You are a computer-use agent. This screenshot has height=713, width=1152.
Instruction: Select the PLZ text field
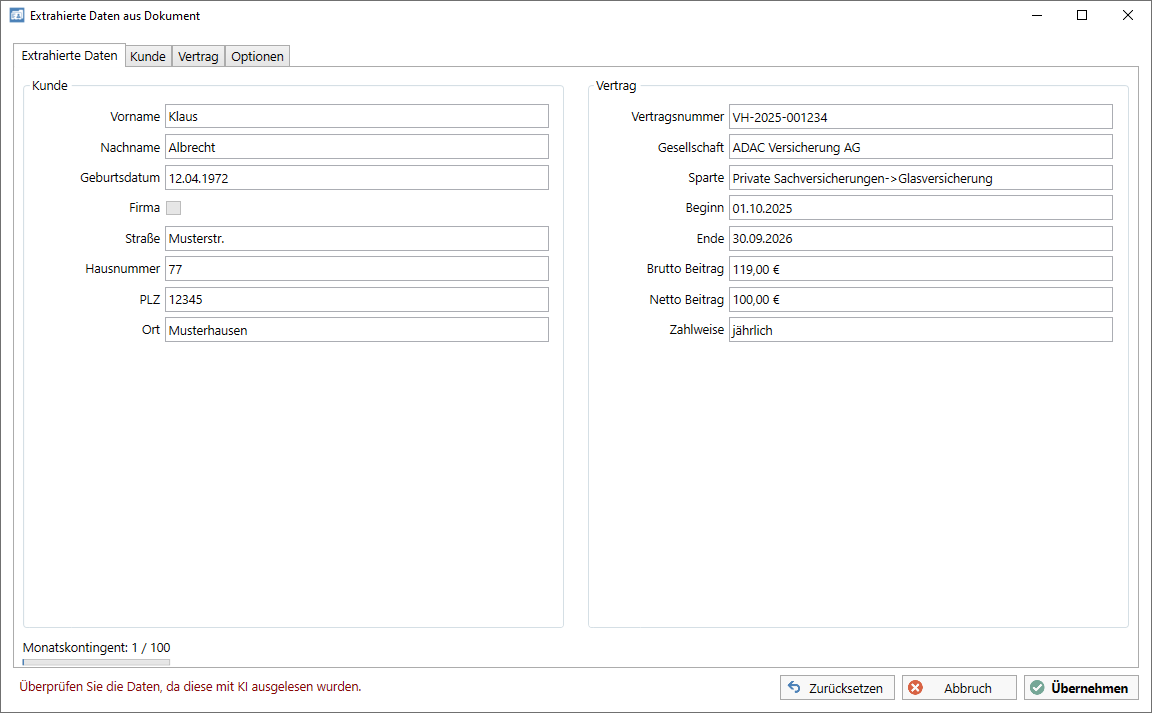pyautogui.click(x=356, y=300)
